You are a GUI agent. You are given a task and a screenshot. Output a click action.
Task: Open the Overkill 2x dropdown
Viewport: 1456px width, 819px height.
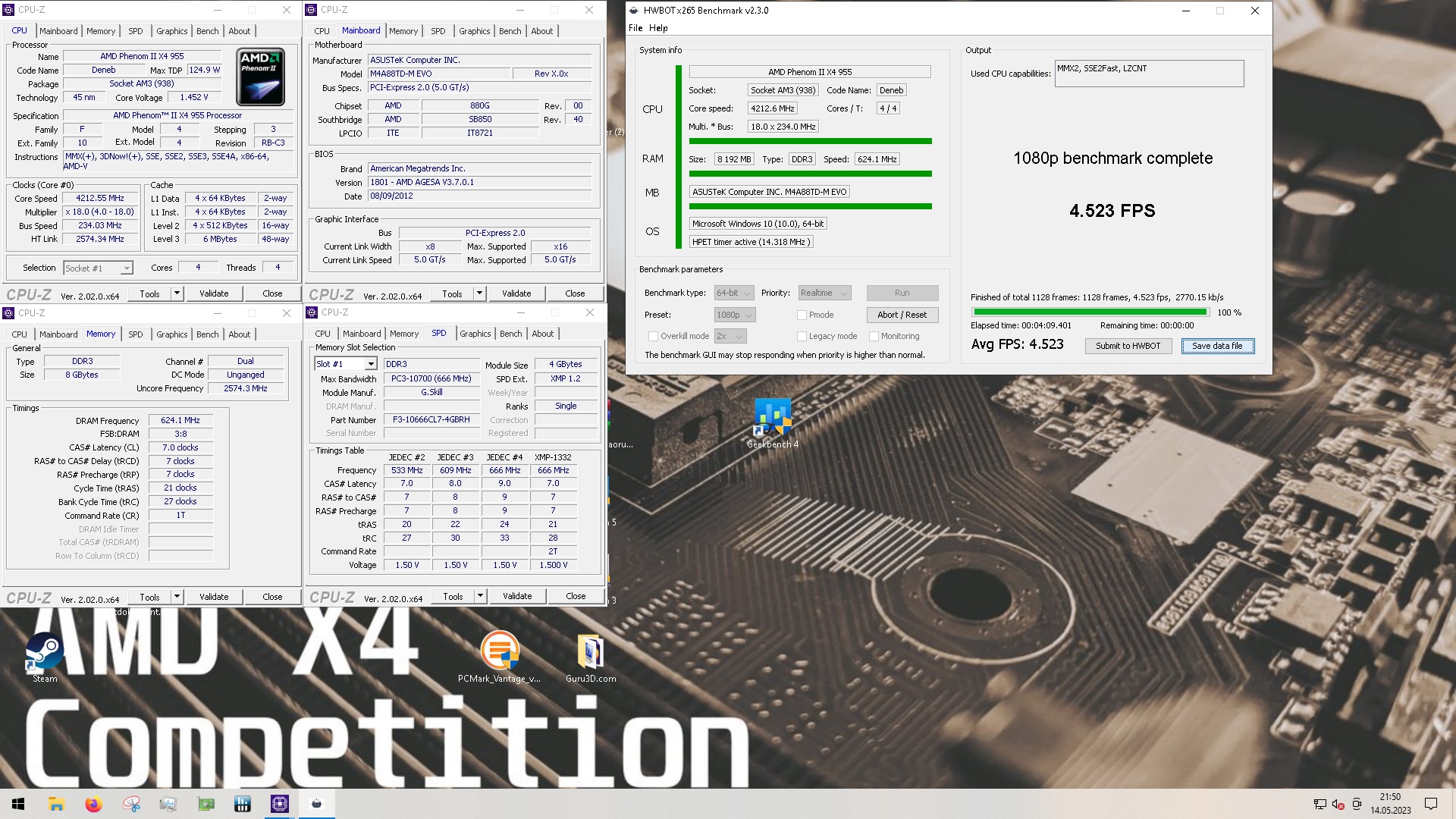730,336
